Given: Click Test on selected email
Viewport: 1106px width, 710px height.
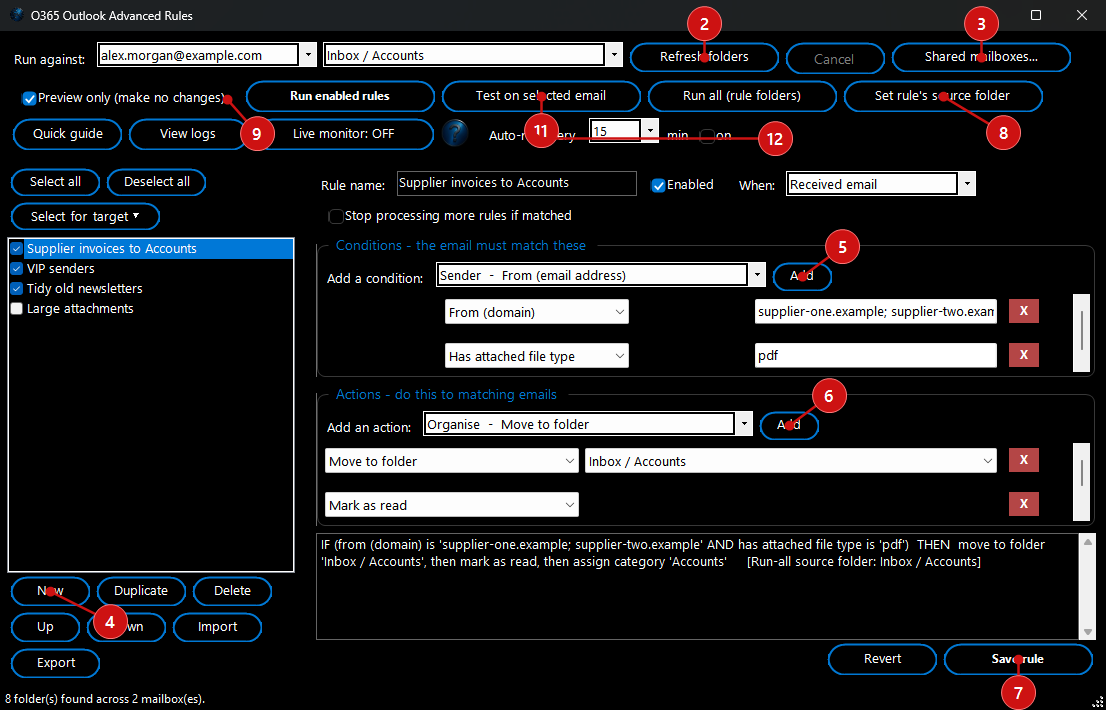Looking at the screenshot, I should (541, 96).
